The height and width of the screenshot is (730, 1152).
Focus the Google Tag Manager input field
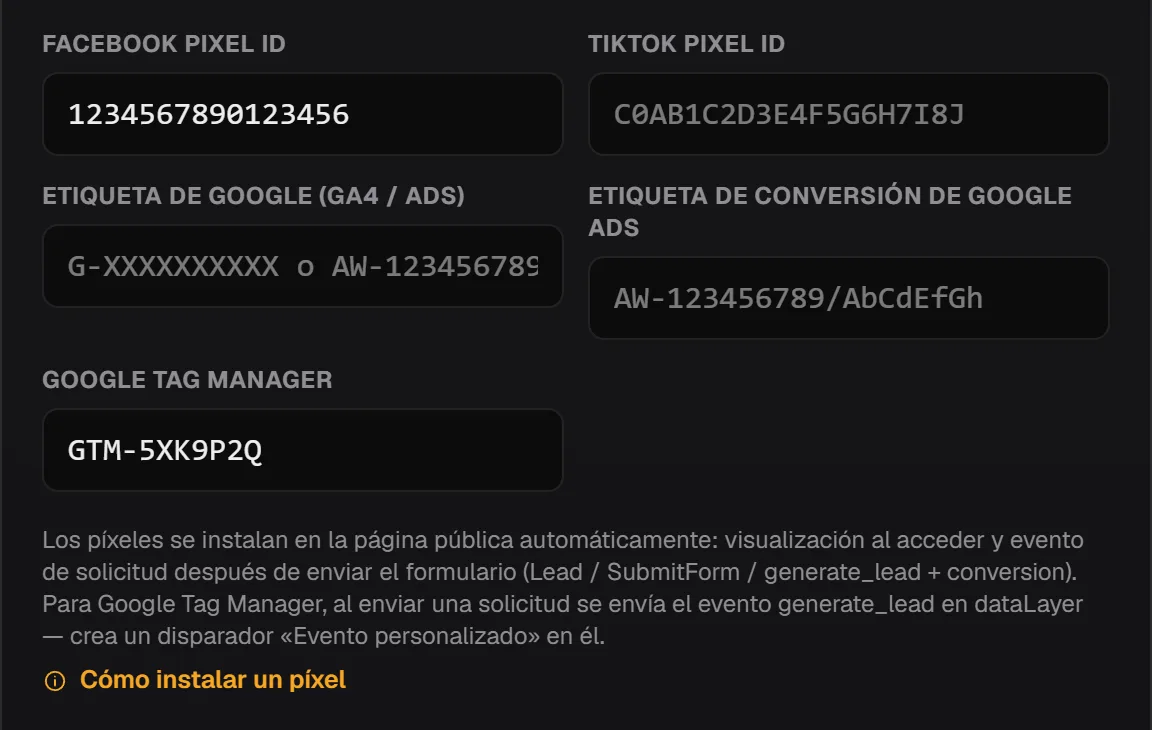point(303,449)
